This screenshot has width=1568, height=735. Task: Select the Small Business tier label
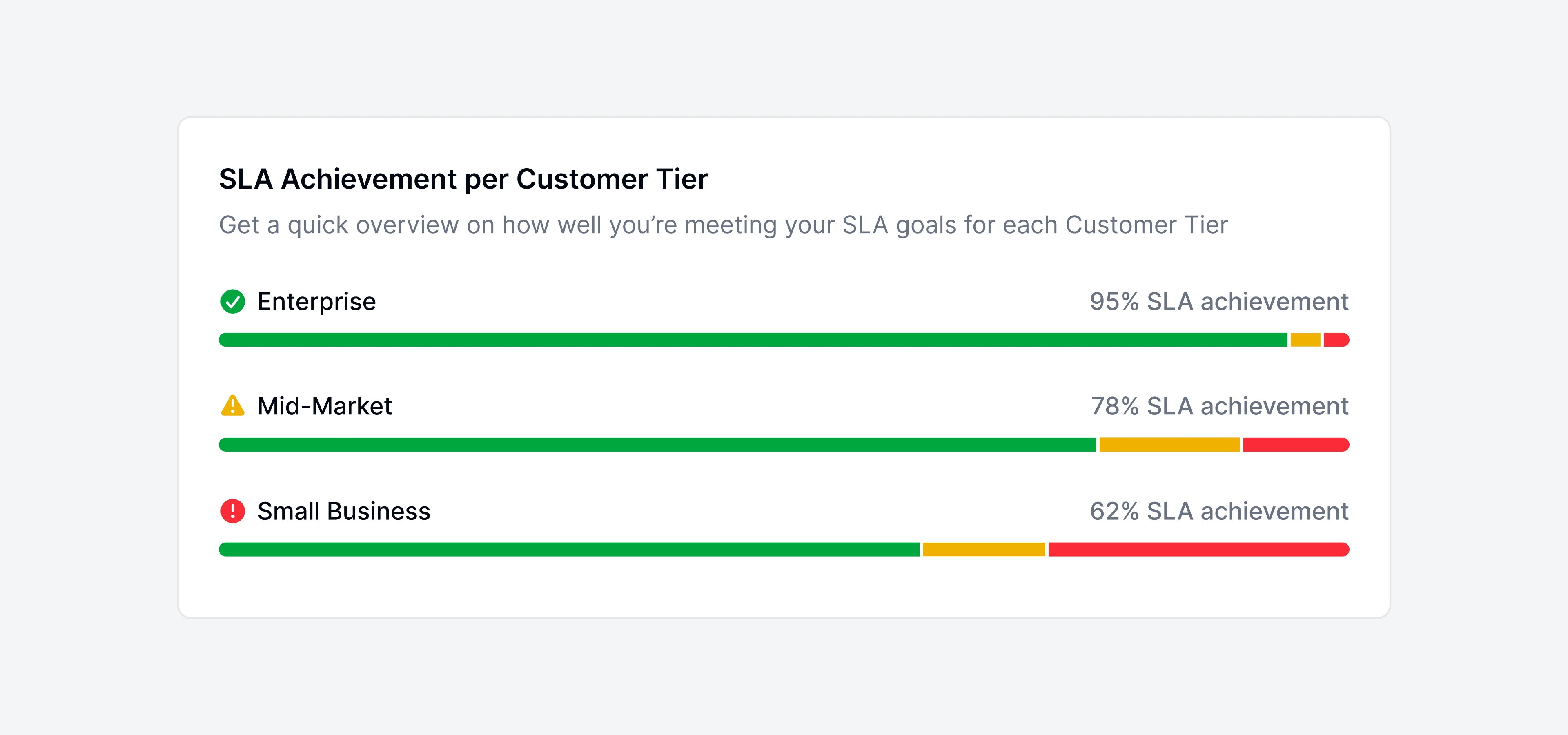343,511
